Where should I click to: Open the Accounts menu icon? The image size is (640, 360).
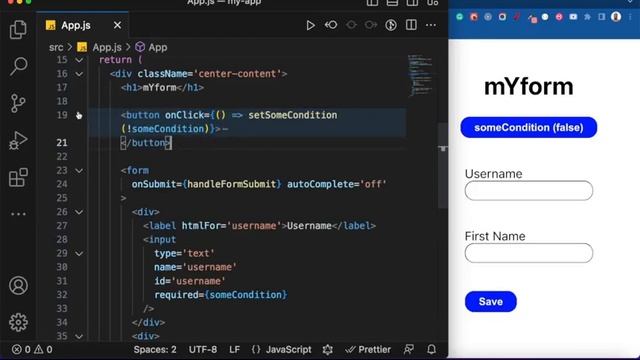[x=18, y=285]
